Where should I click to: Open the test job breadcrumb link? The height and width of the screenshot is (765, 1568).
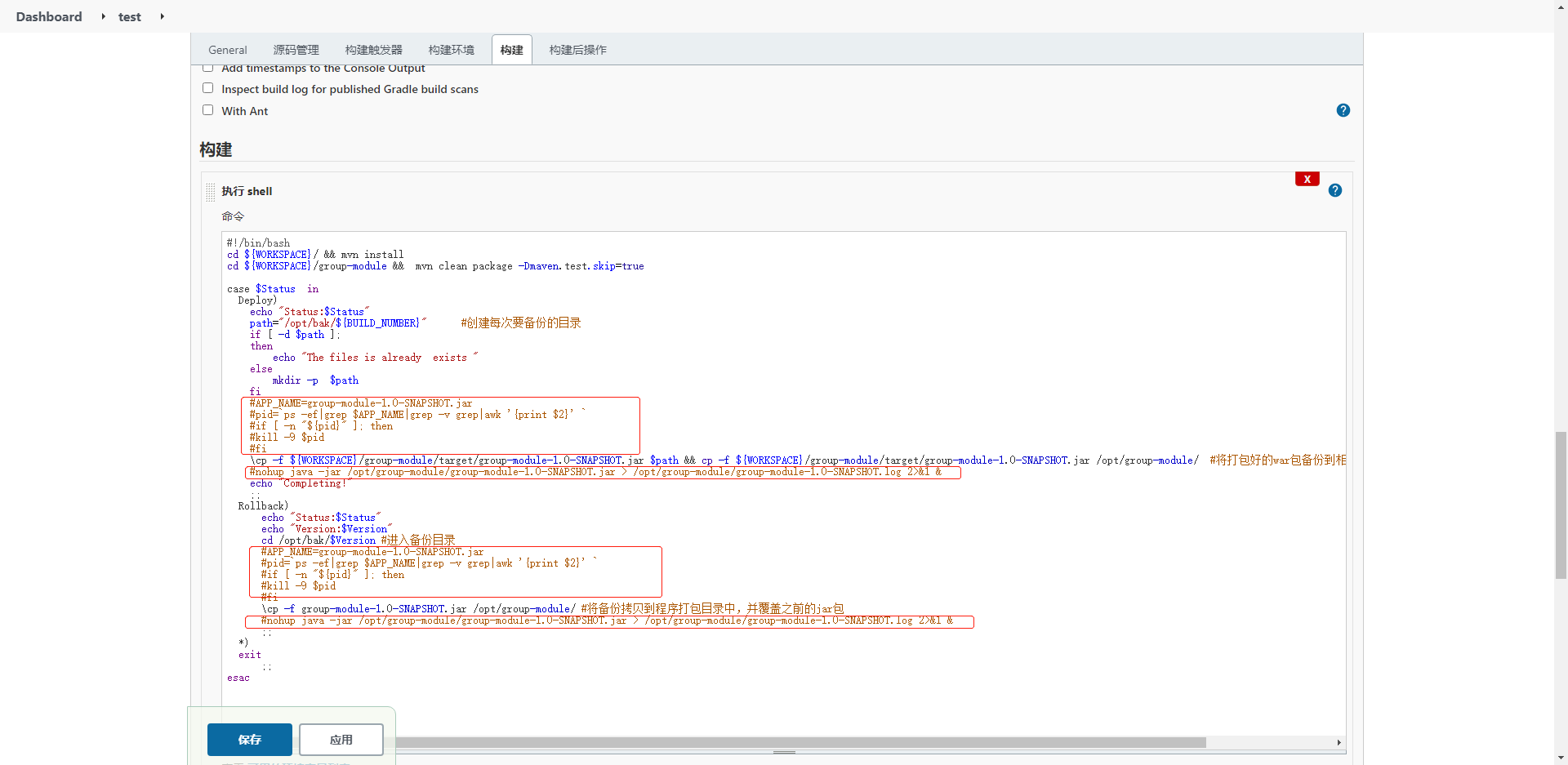(129, 16)
